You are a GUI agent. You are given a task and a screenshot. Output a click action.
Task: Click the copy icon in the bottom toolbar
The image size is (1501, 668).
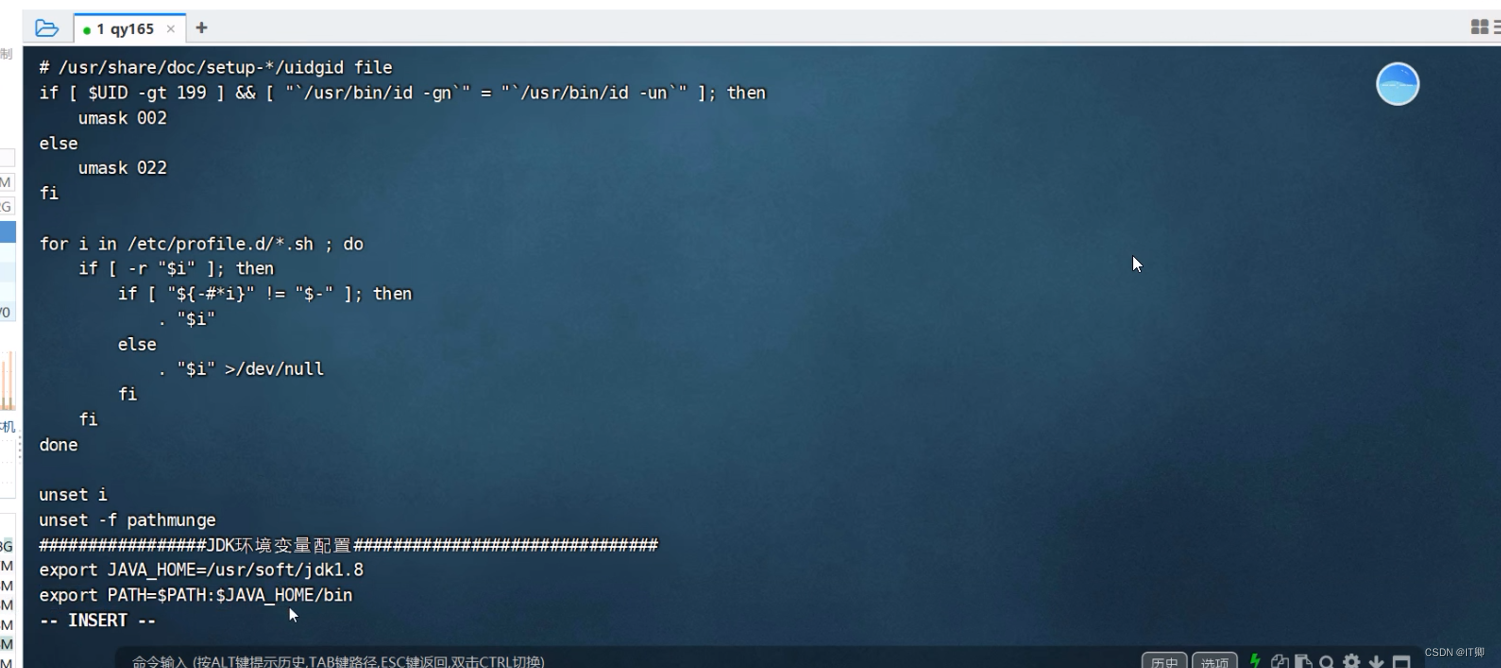(x=1281, y=661)
